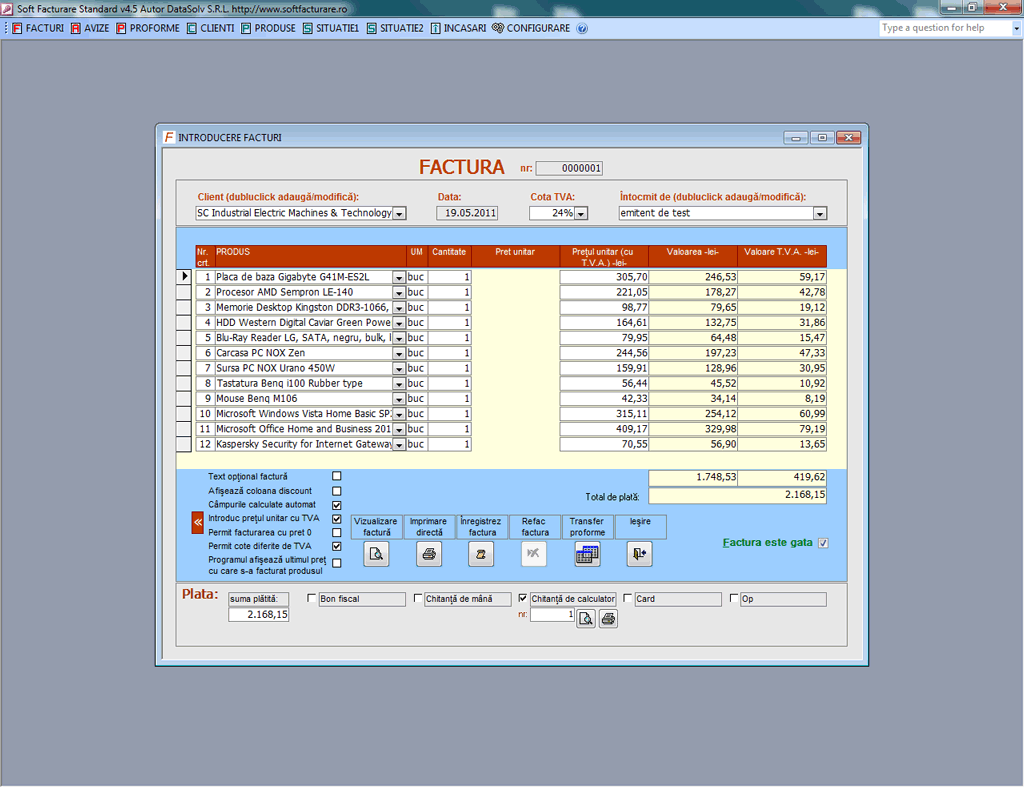This screenshot has height=787, width=1024.
Task: Click the PRODUSE menu icon
Action: coord(246,29)
